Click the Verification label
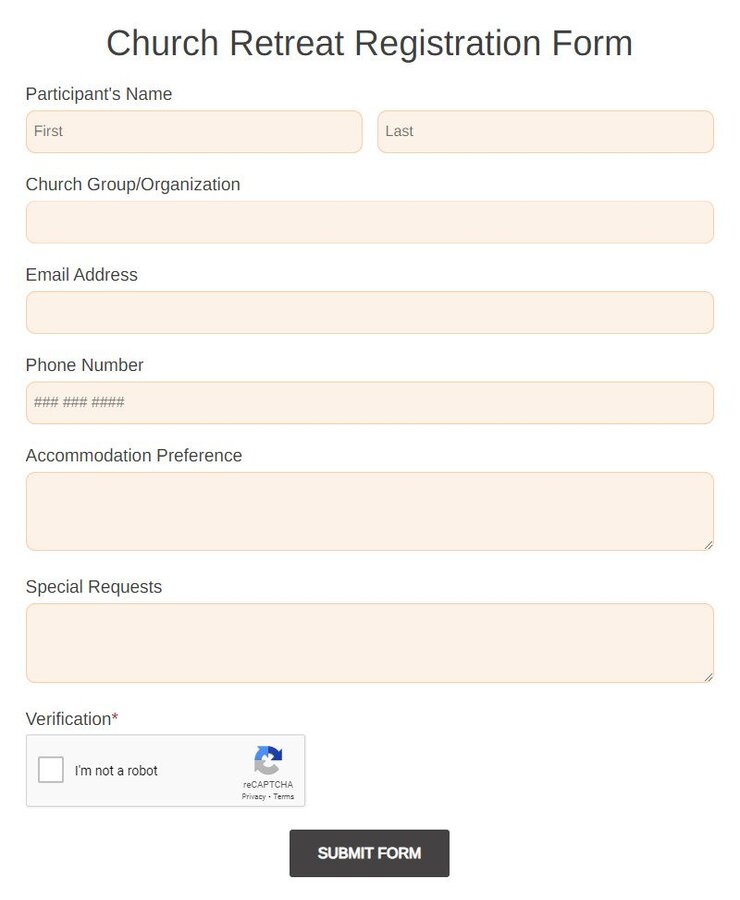This screenshot has height=900, width=740. pos(68,718)
